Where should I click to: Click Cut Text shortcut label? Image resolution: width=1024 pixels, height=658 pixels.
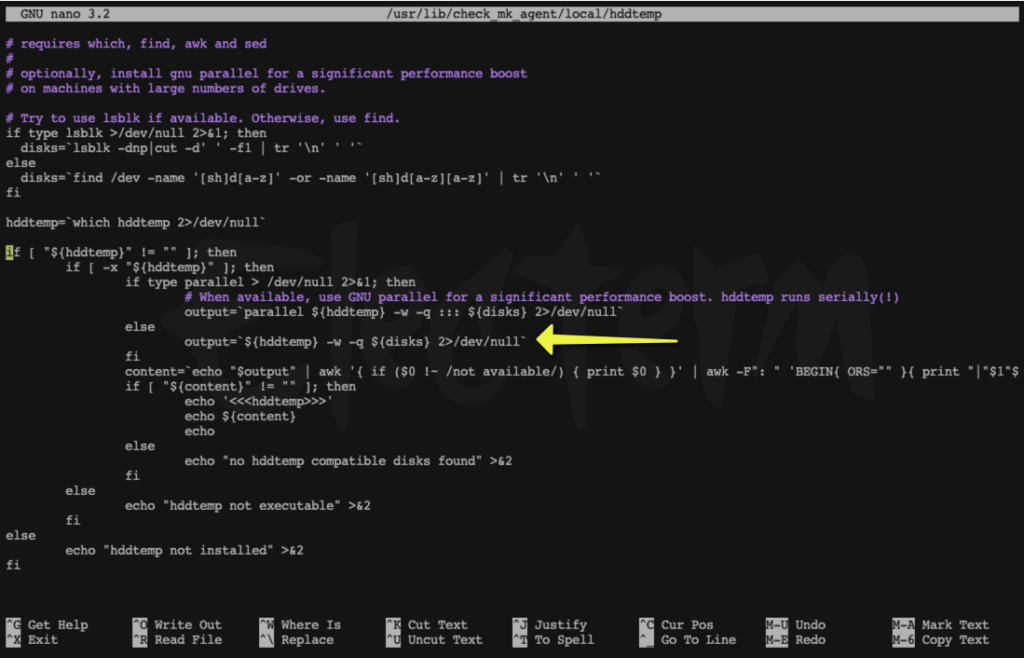click(x=438, y=625)
